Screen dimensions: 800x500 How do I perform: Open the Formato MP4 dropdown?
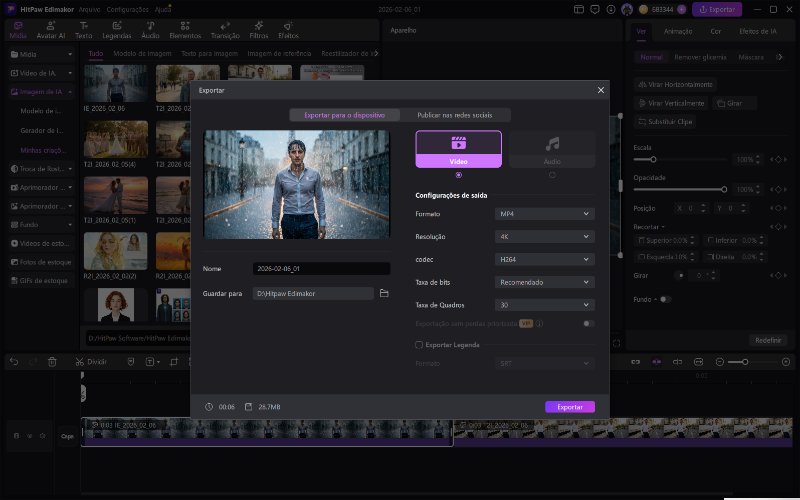coord(545,214)
